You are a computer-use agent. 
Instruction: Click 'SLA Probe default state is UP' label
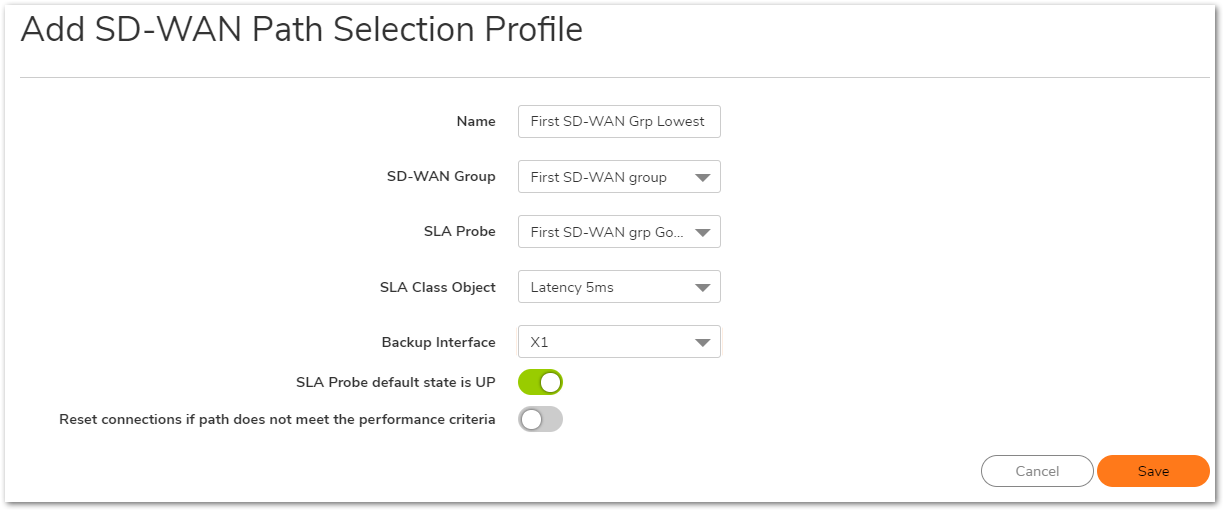(395, 382)
